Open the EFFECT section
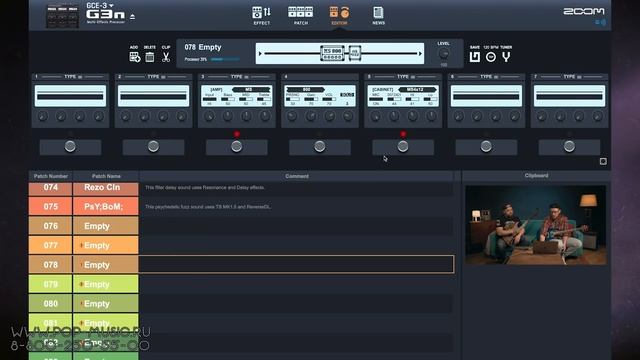Viewport: 640px width, 360px height. 261,16
